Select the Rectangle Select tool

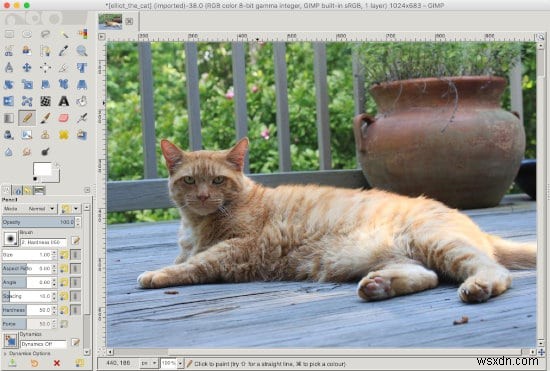9,34
